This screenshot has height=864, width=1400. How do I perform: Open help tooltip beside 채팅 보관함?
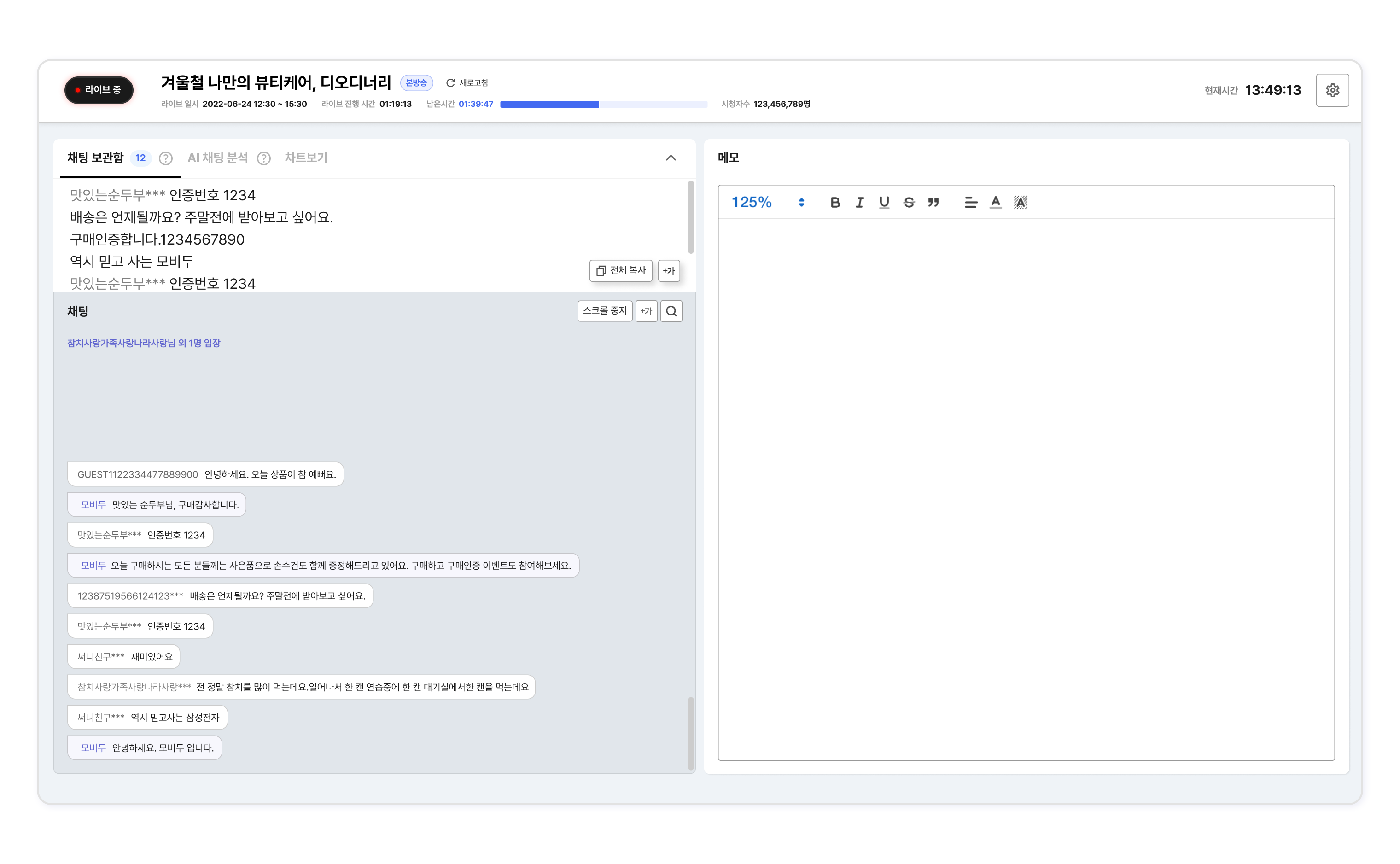coord(166,158)
